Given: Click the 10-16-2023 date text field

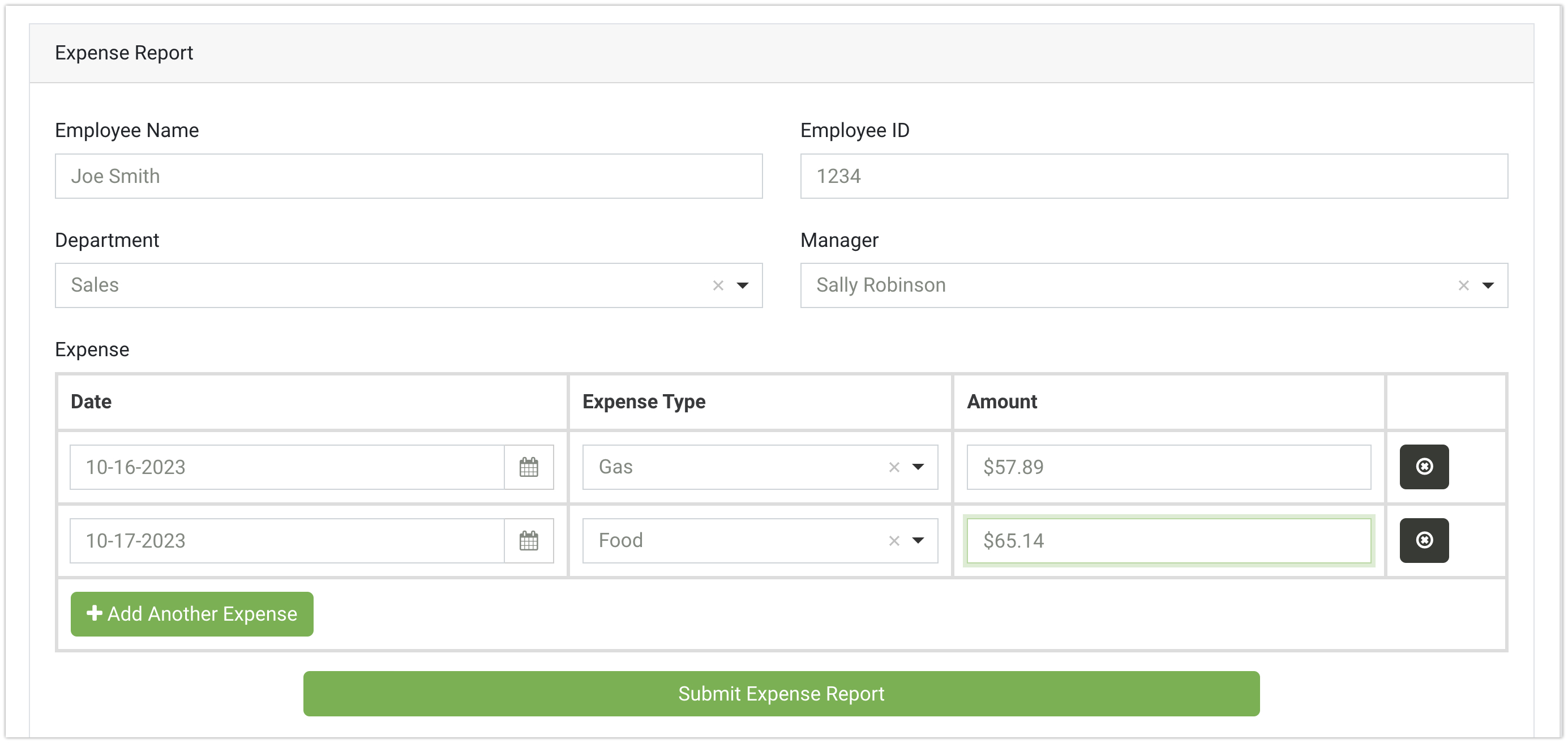Looking at the screenshot, I should pos(286,467).
